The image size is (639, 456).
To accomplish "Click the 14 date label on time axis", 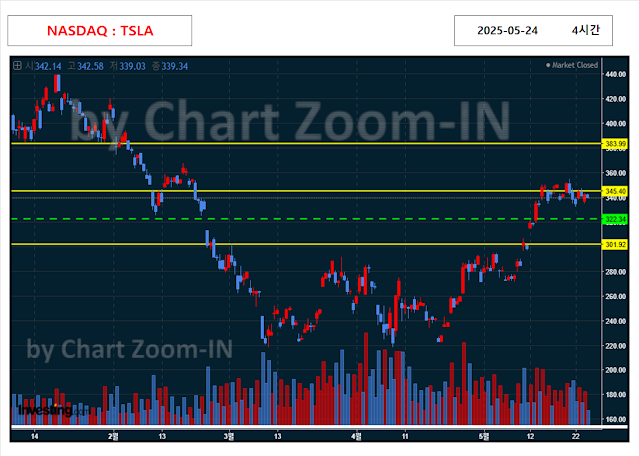I will 35,436.
